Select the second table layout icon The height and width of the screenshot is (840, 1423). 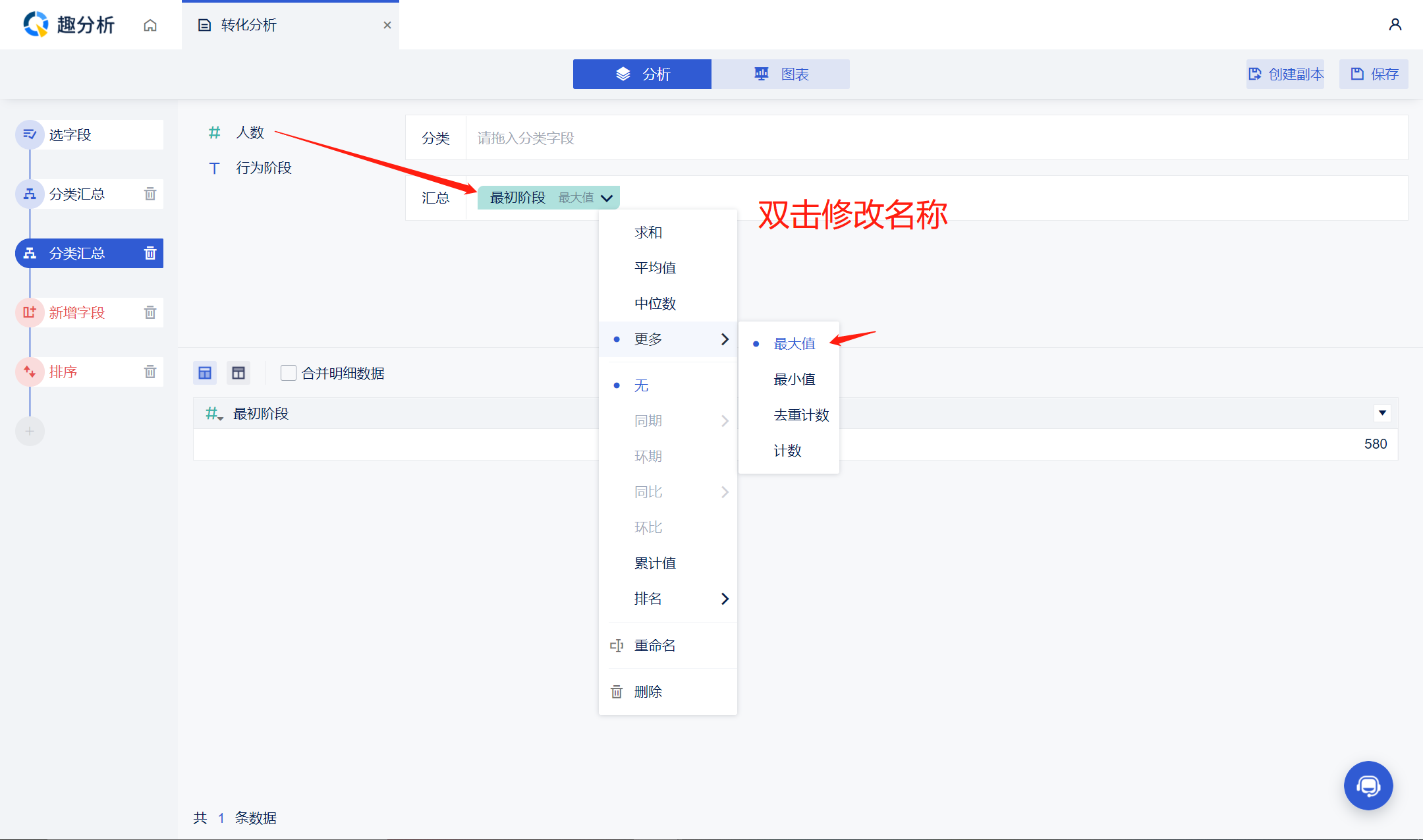click(238, 373)
